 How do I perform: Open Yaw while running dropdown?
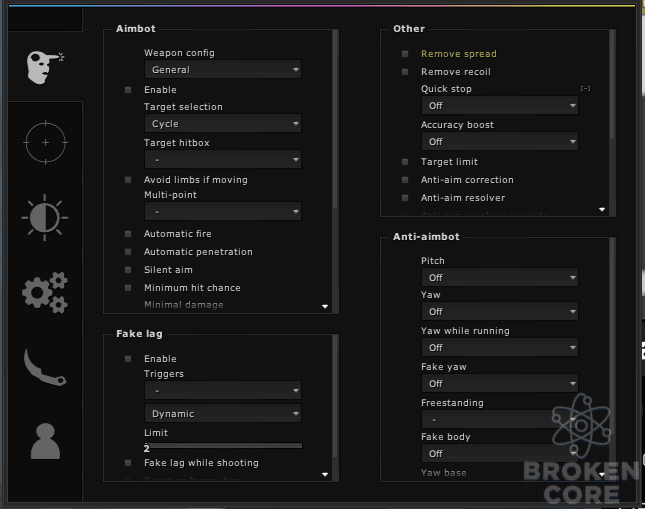point(500,348)
